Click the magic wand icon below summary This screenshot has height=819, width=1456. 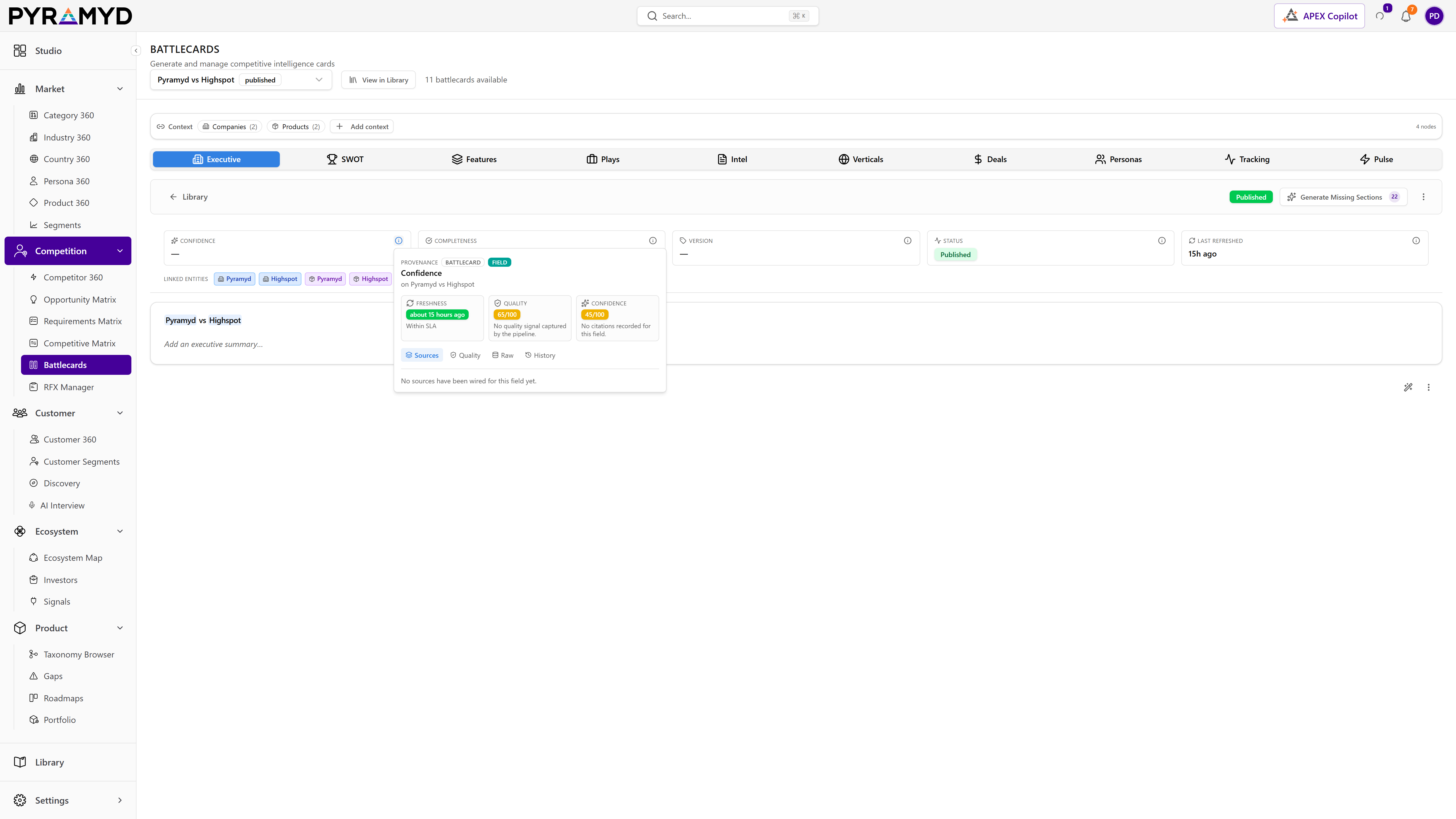[1408, 388]
